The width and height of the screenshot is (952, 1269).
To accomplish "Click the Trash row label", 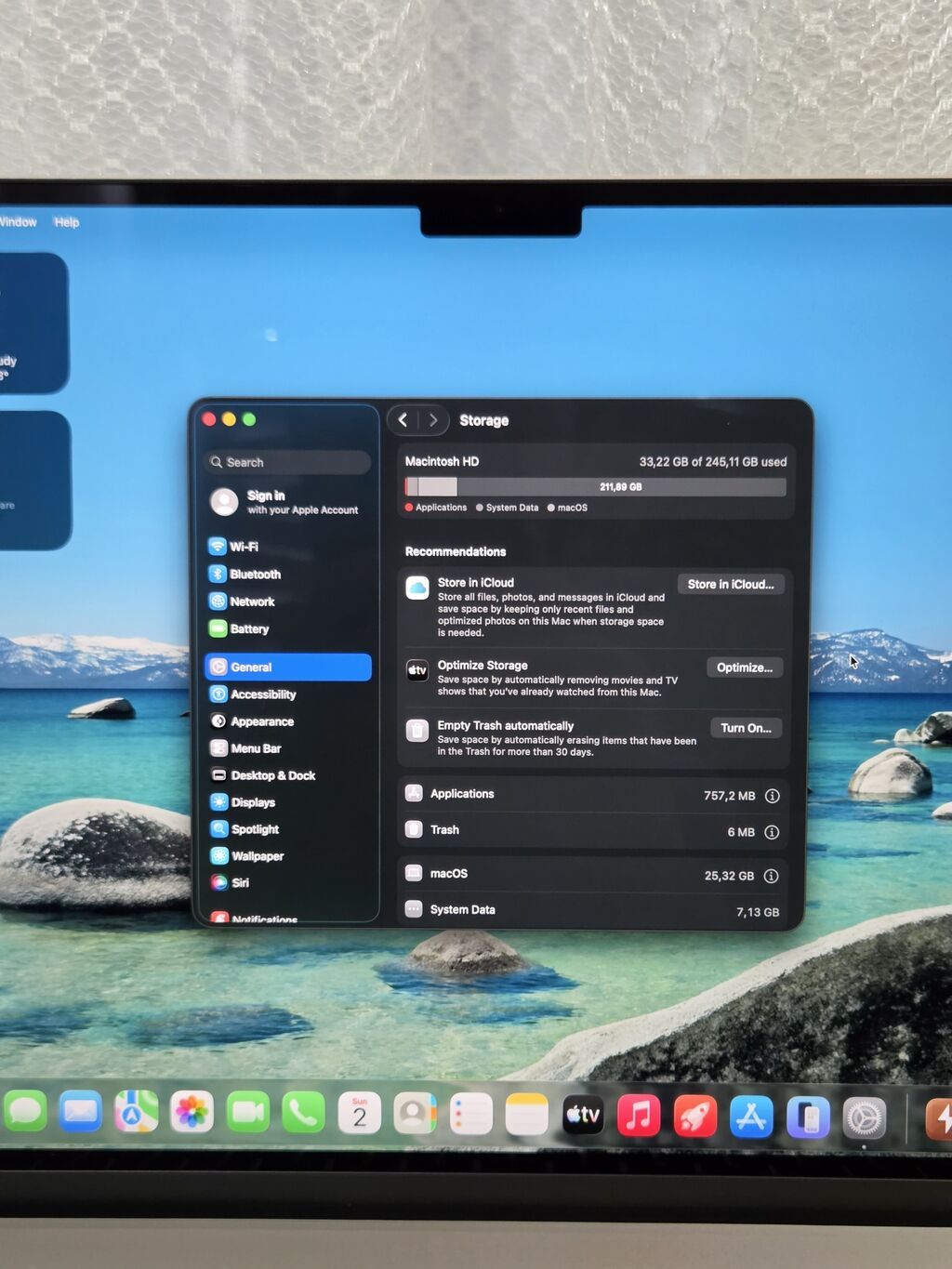I will pos(444,830).
